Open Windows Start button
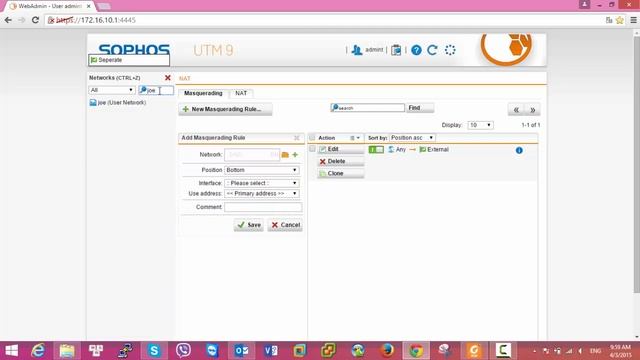 click(11, 350)
